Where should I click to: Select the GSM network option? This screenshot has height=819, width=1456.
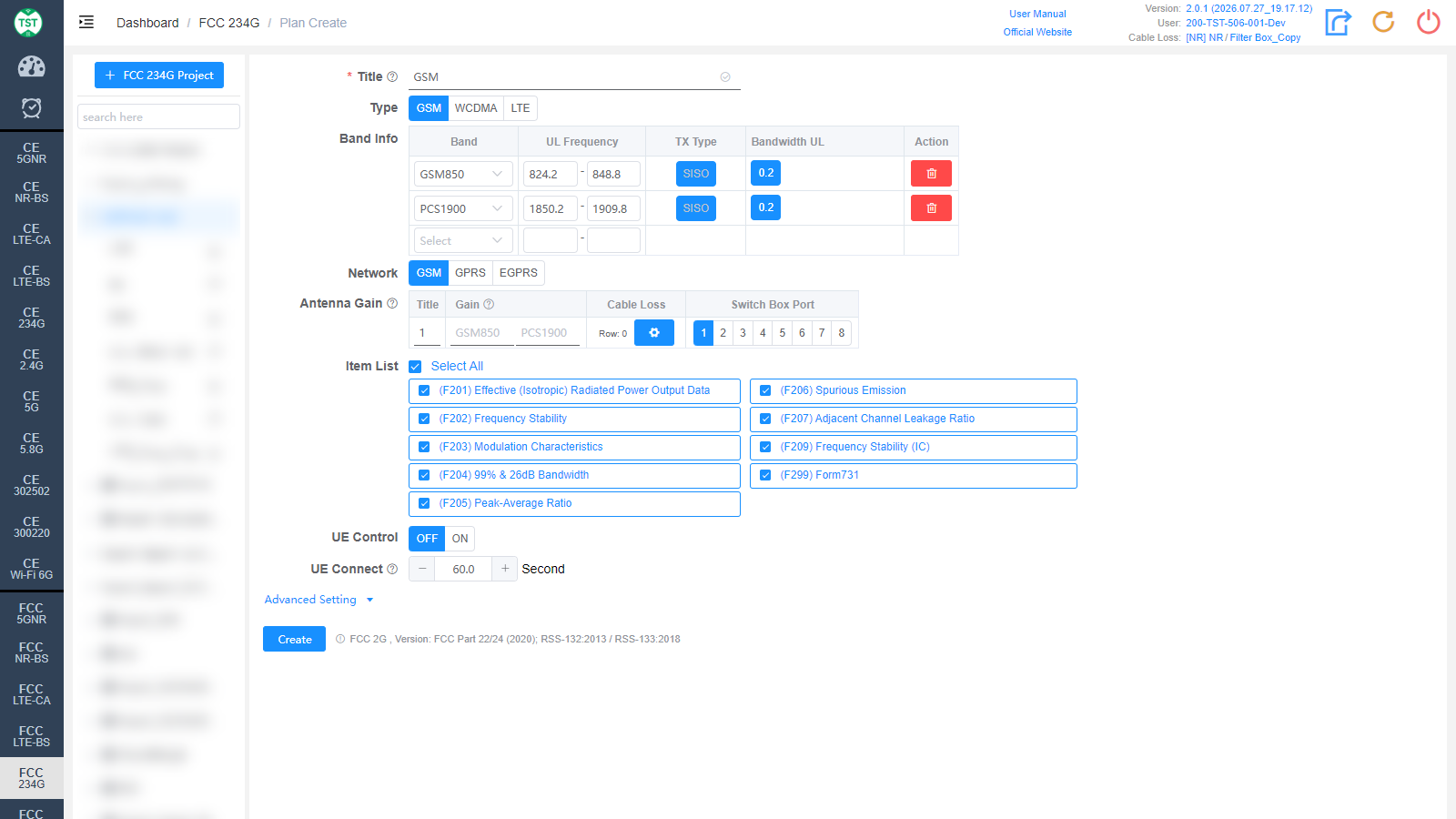pyautogui.click(x=429, y=273)
